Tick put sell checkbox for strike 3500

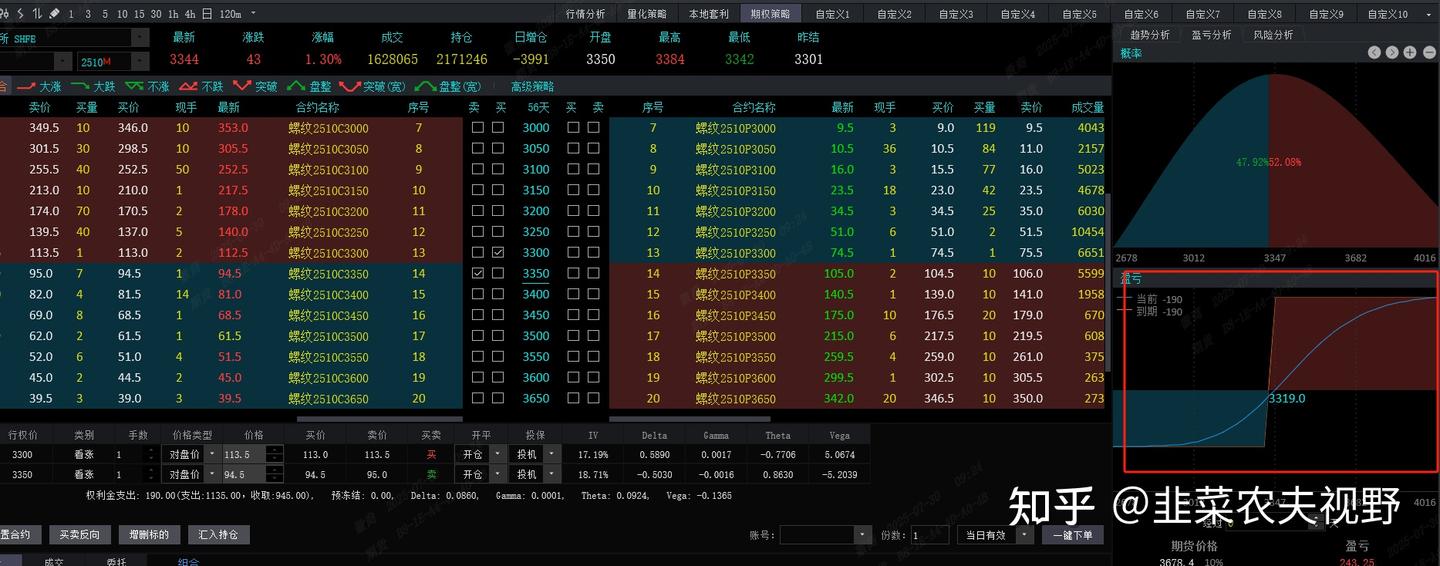(594, 336)
